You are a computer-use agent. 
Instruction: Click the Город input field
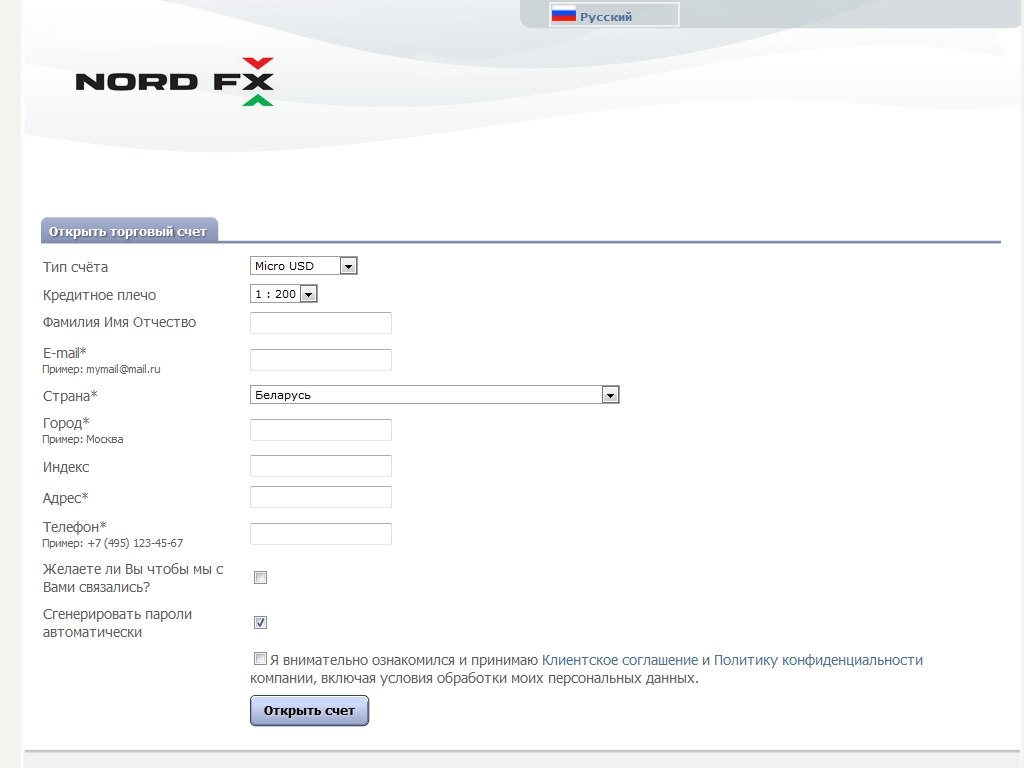tap(320, 430)
